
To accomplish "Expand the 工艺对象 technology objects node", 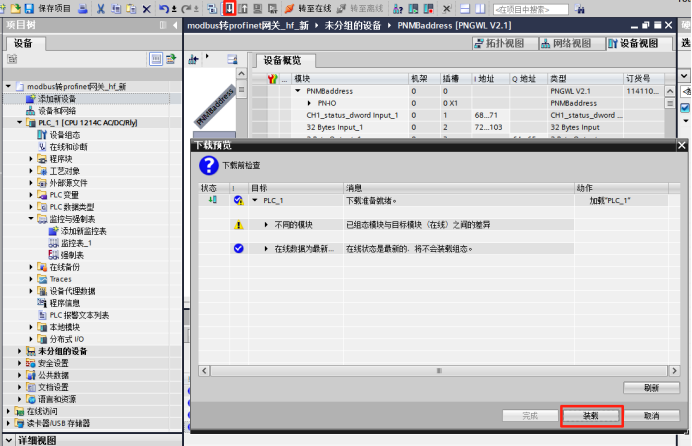I will pos(31,171).
